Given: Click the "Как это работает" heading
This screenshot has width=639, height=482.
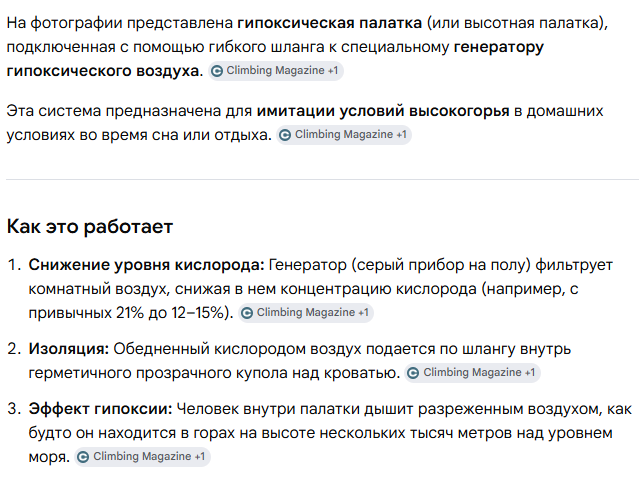Looking at the screenshot, I should click(x=90, y=227).
